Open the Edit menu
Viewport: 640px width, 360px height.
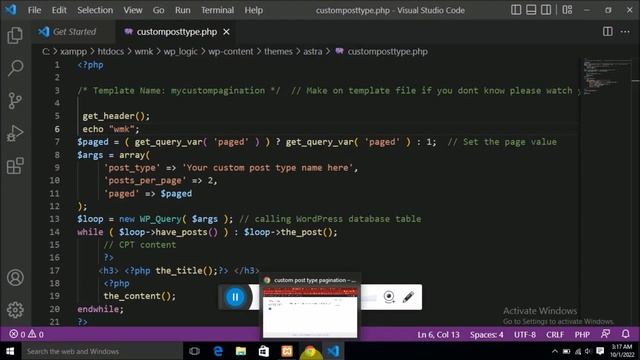(59, 10)
